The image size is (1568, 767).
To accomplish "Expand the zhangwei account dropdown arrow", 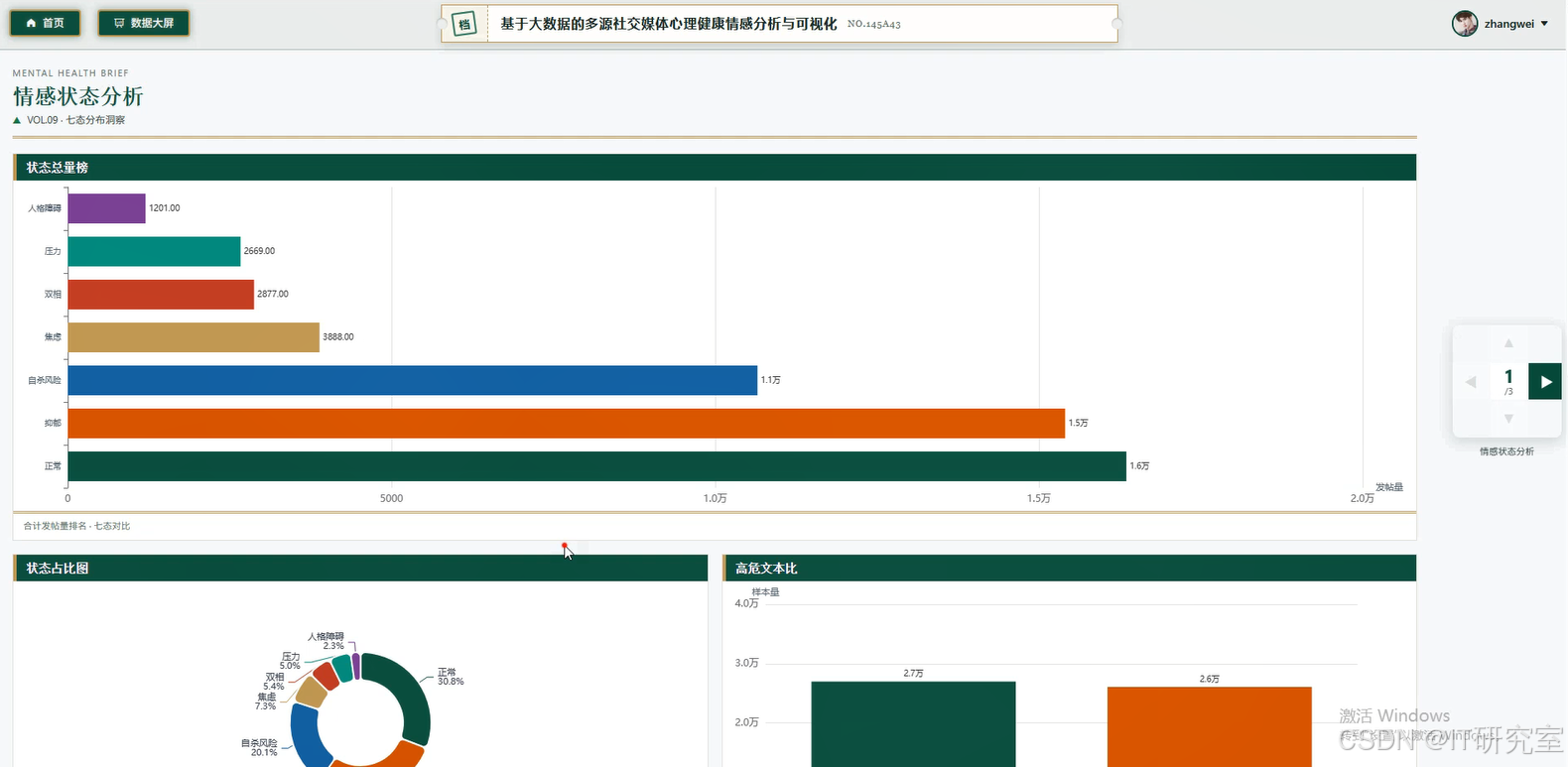I will [1544, 24].
